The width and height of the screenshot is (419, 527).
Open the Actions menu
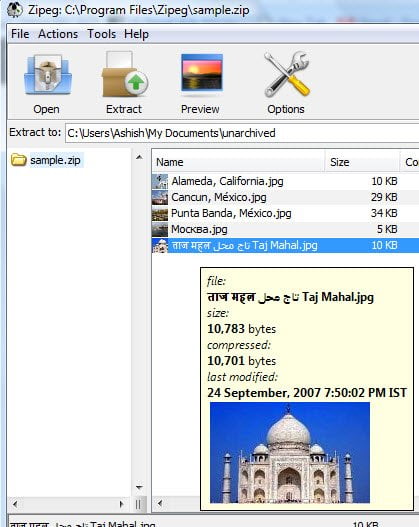[58, 34]
